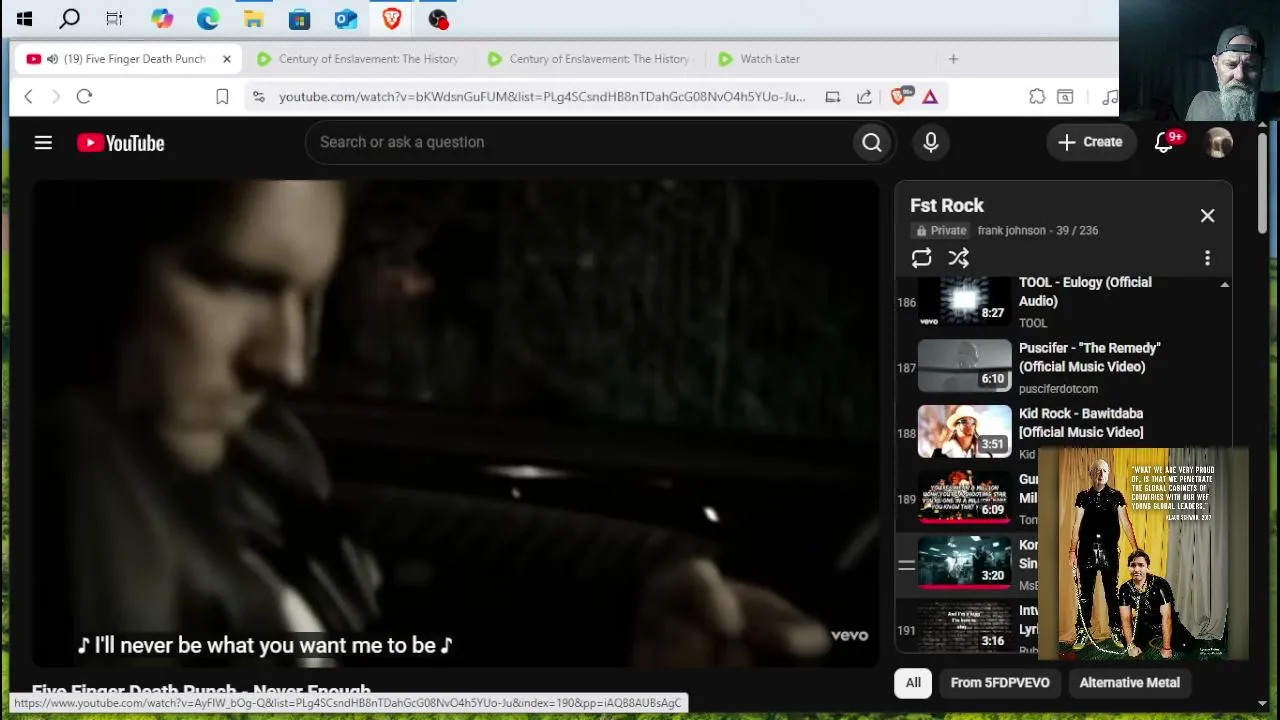
Task: Open Task View on the taskbar
Action: (x=115, y=18)
